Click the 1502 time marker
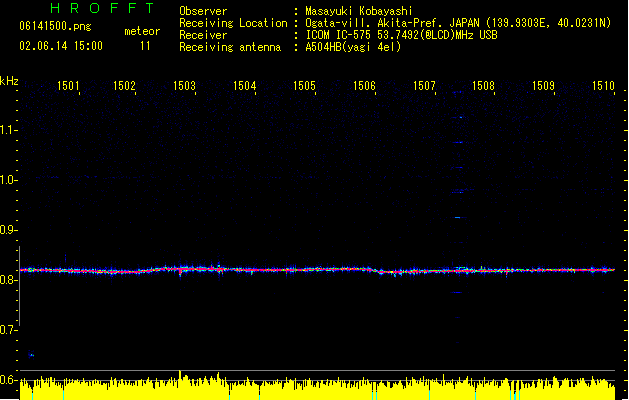The width and height of the screenshot is (629, 400). coord(124,86)
